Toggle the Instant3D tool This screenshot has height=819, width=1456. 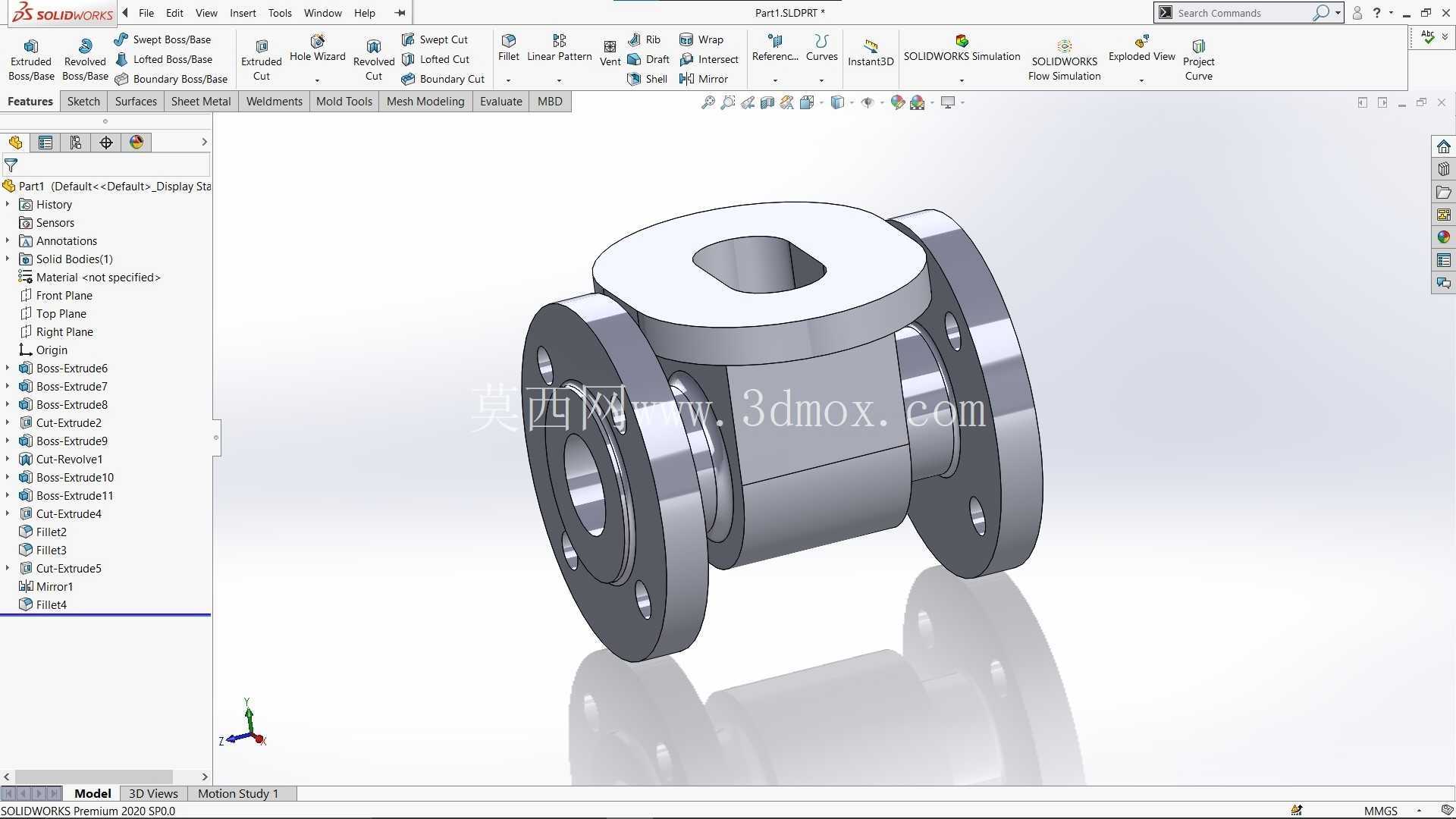pos(871,52)
